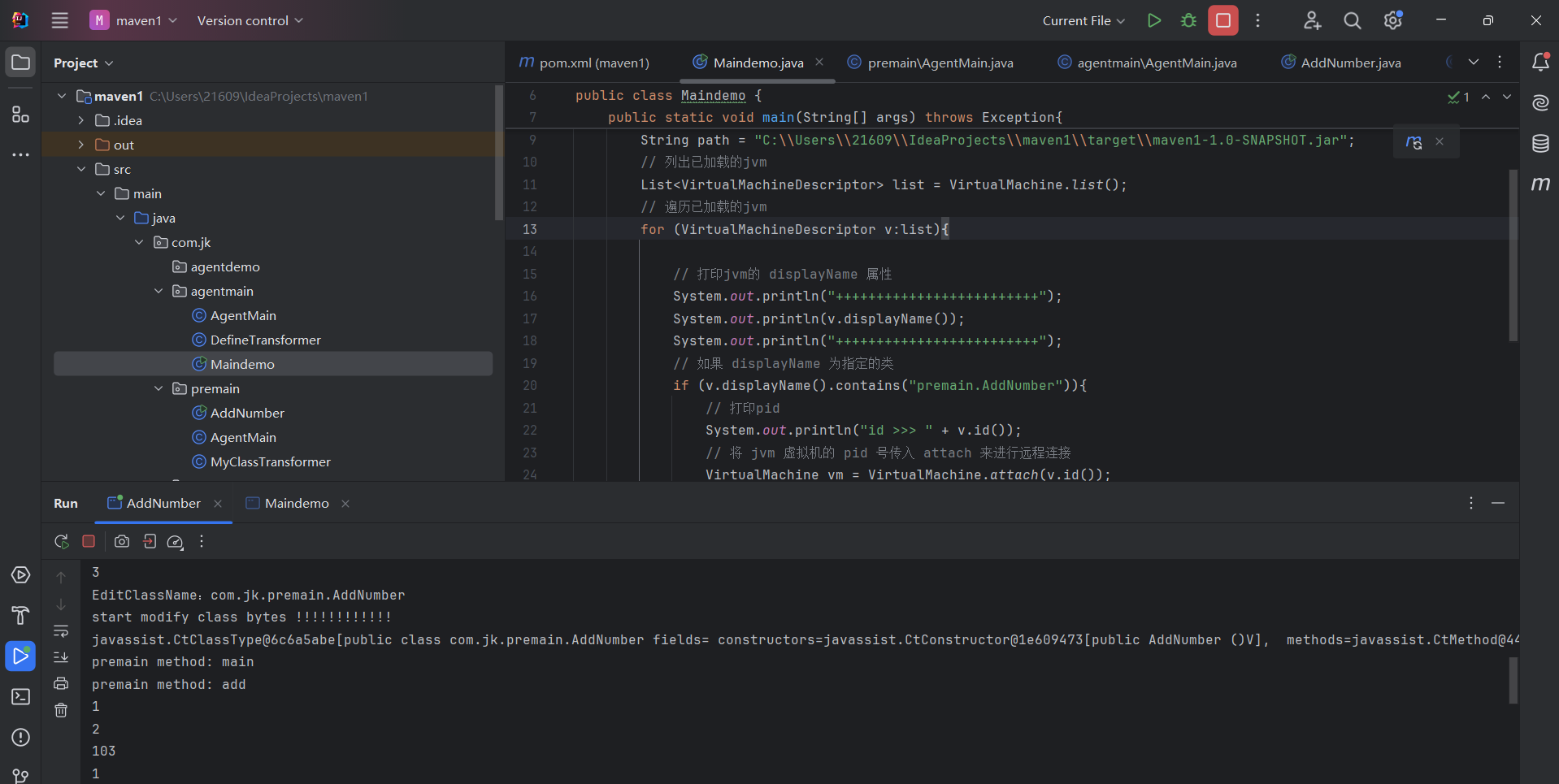The image size is (1559, 784).
Task: Show hidden editor tabs chevron
Action: 1474,62
